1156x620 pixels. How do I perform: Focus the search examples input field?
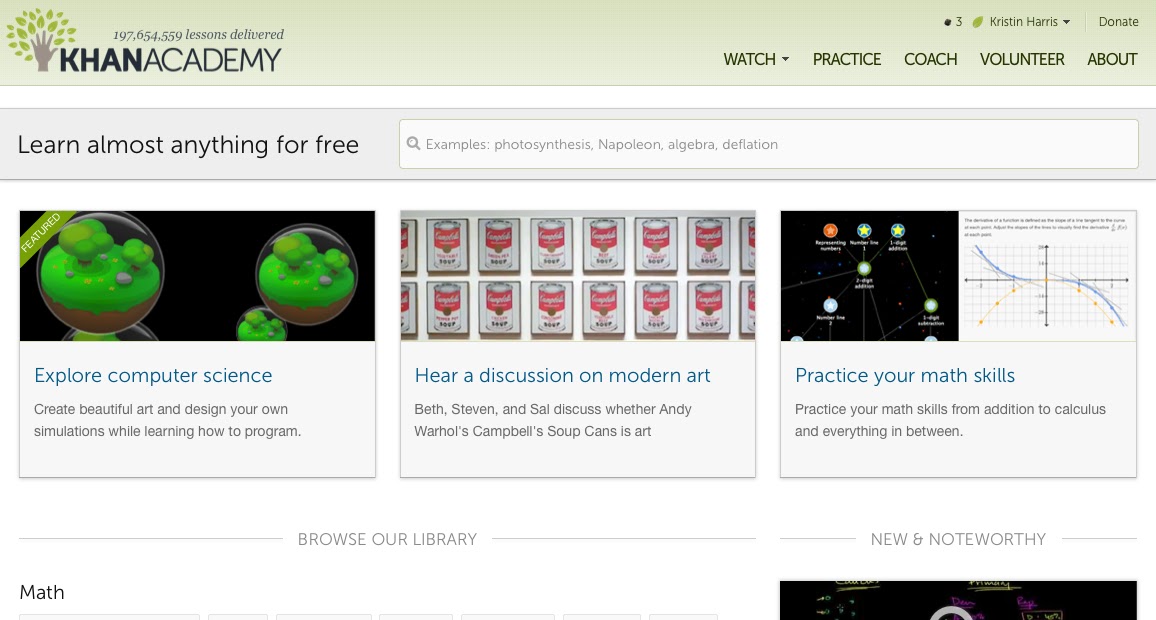click(x=769, y=144)
